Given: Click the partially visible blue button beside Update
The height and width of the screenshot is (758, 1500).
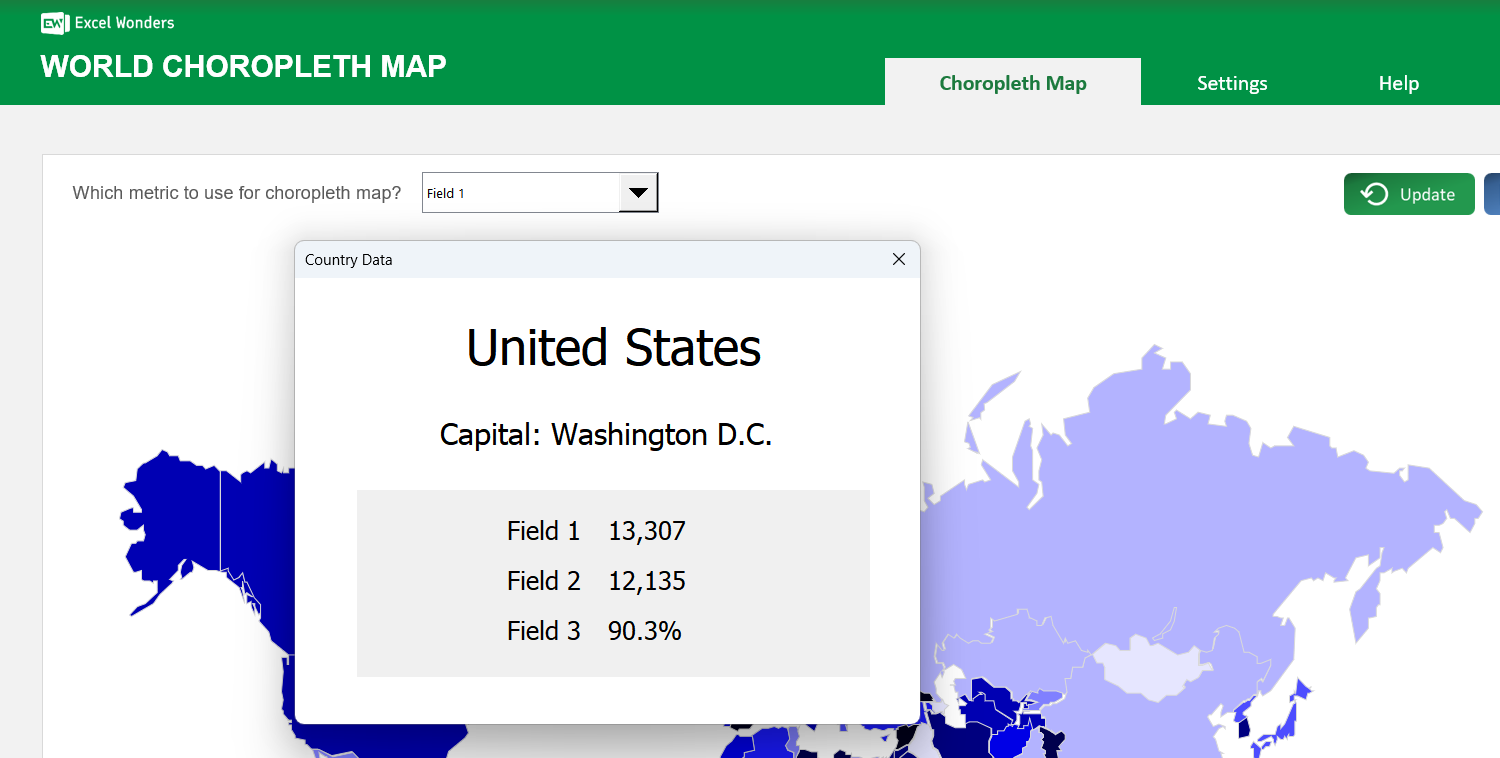Looking at the screenshot, I should coord(1494,193).
